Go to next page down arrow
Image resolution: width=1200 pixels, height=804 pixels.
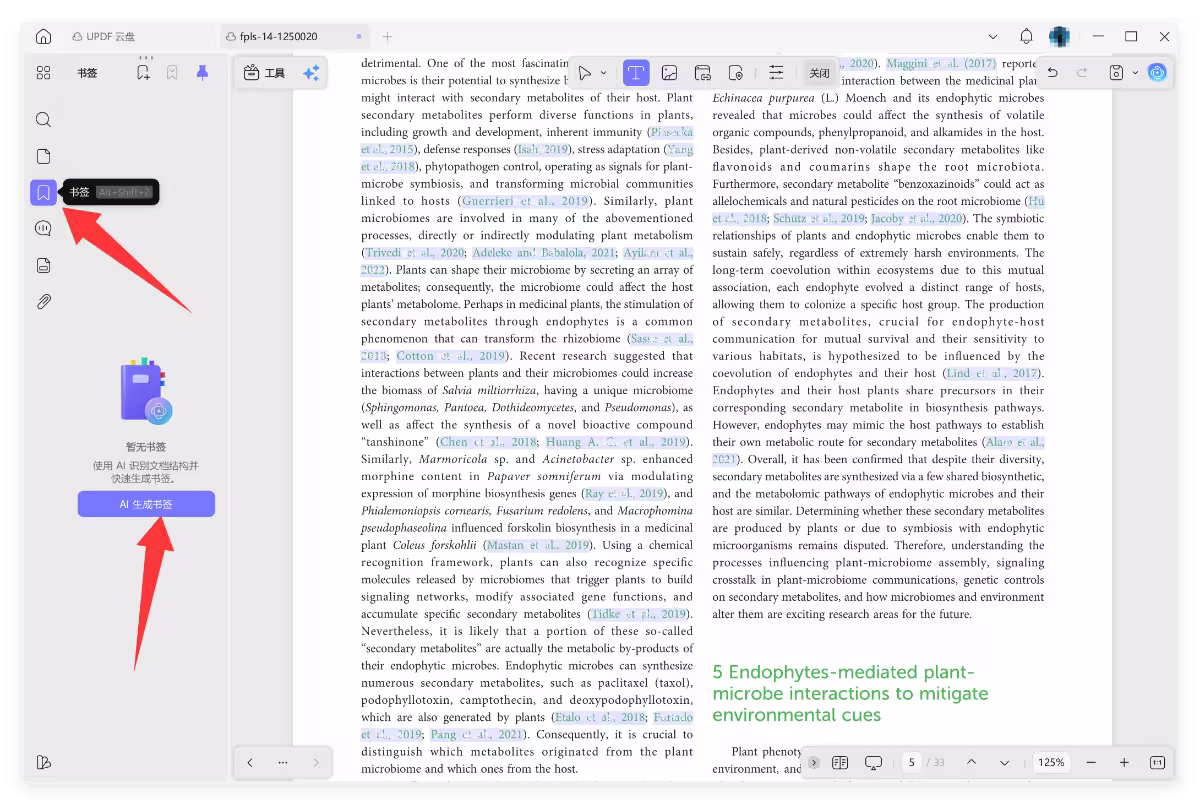tap(1004, 762)
